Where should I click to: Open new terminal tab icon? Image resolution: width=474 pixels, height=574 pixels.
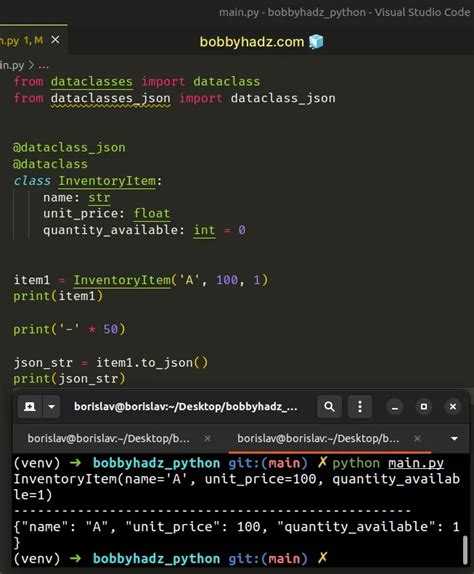[30, 406]
